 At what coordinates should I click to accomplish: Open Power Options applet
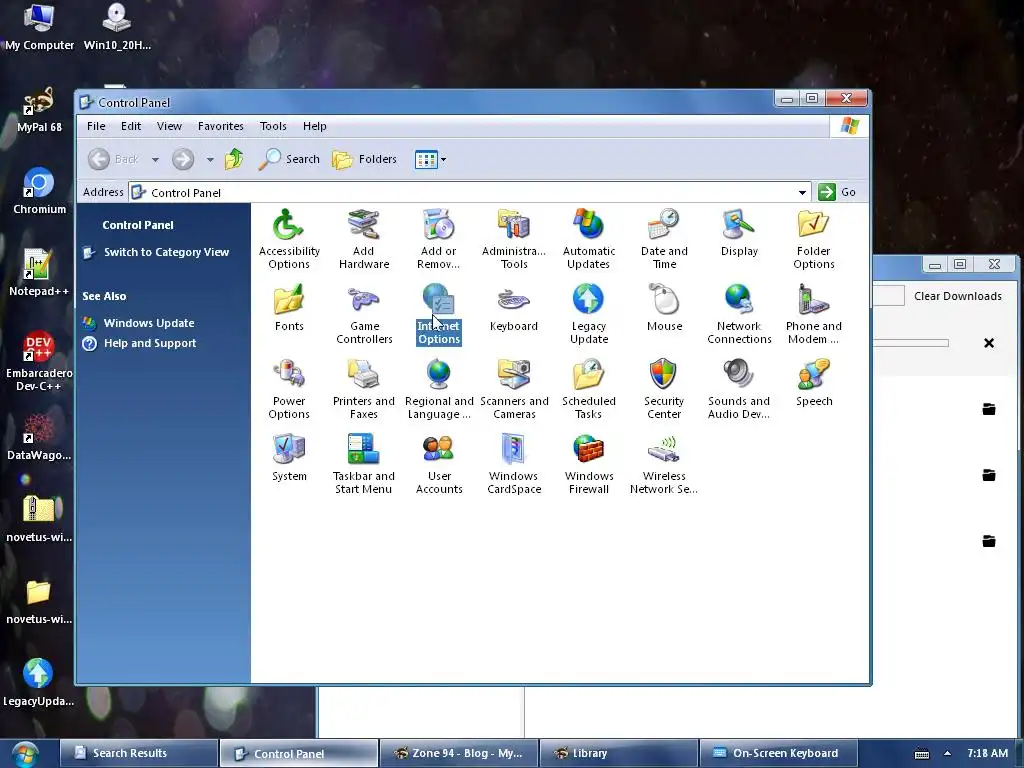coord(289,389)
